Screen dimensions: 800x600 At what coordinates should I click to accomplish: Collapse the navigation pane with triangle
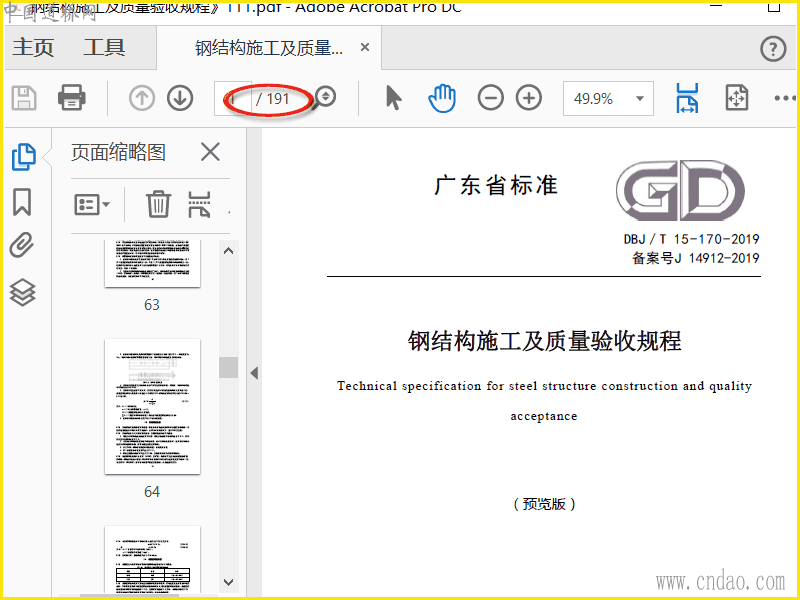click(254, 373)
